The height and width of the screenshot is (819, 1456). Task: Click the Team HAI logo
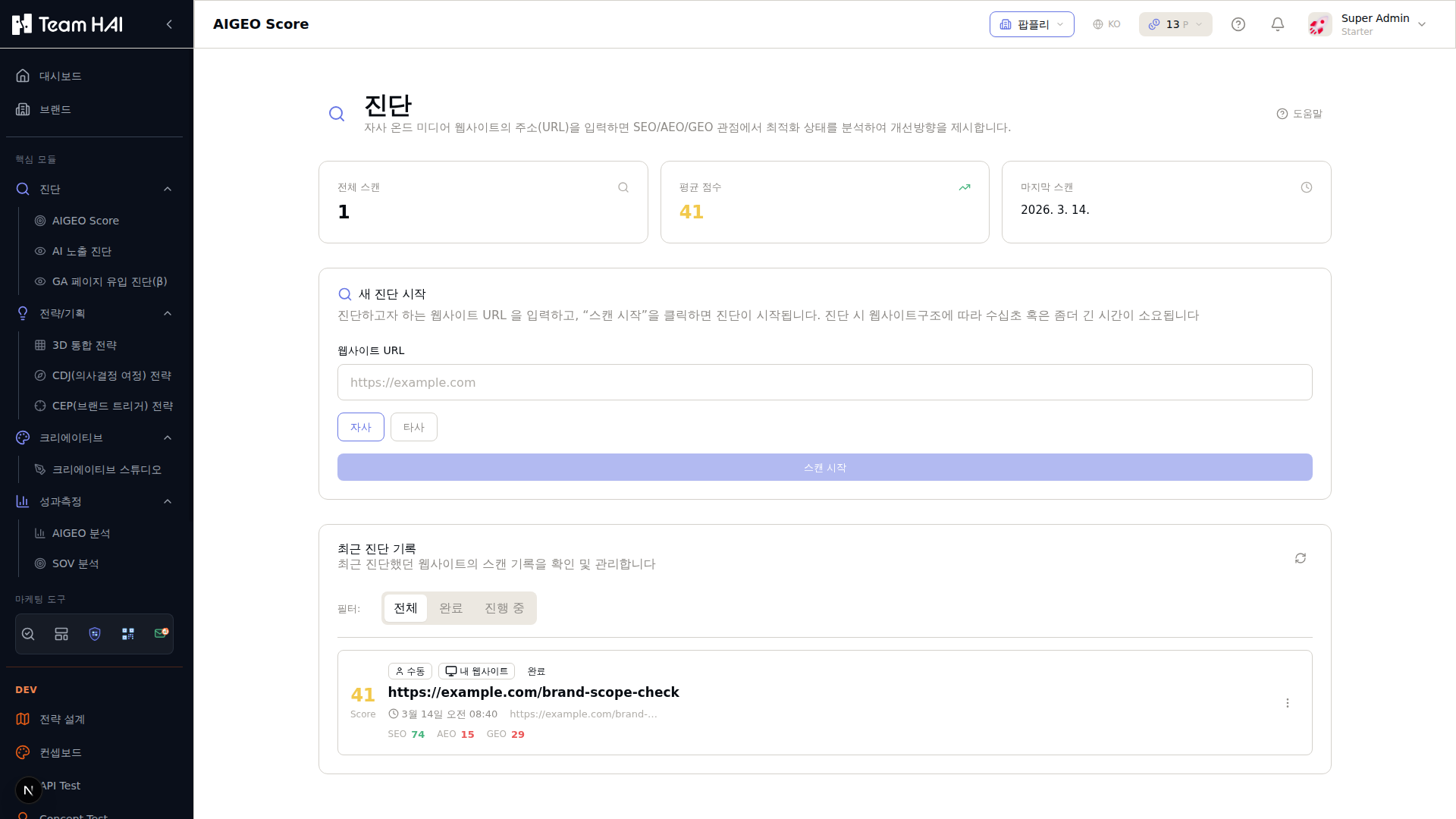tap(67, 24)
